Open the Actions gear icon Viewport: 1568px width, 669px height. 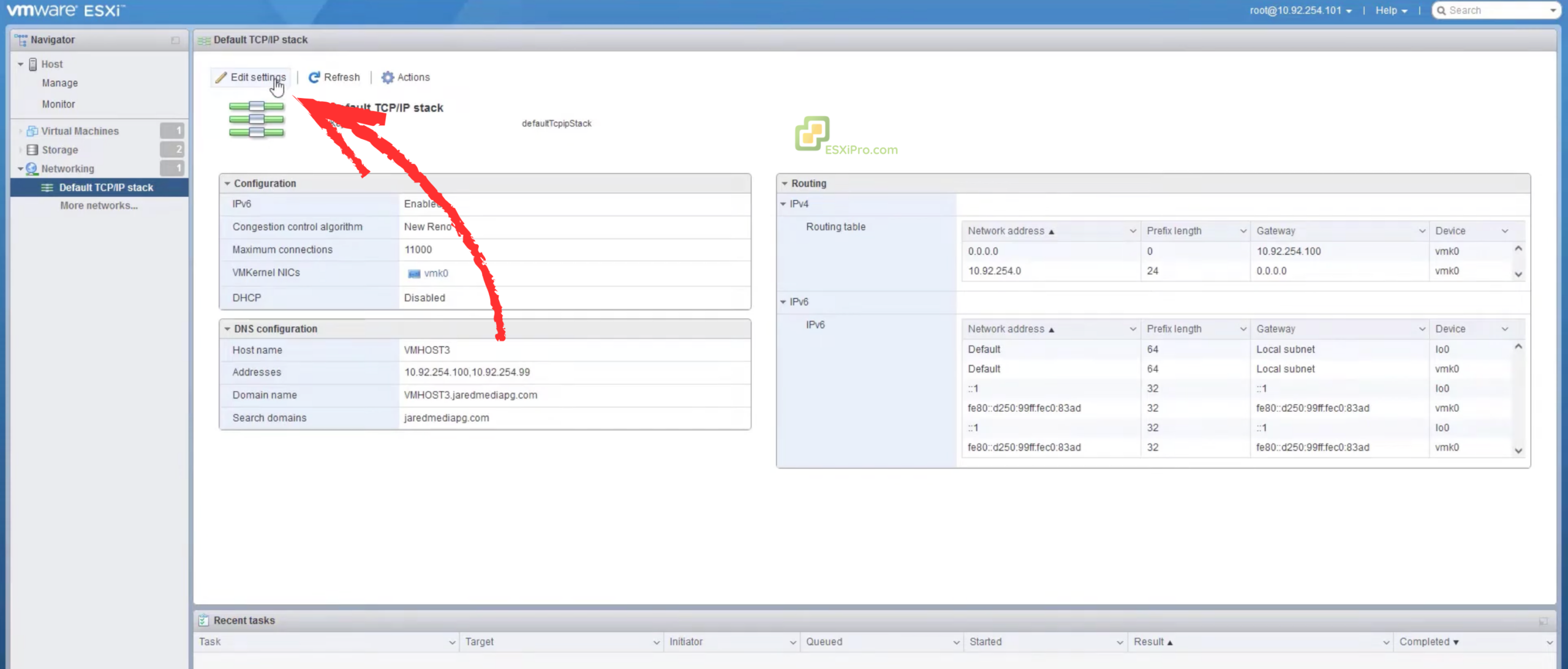pyautogui.click(x=388, y=77)
